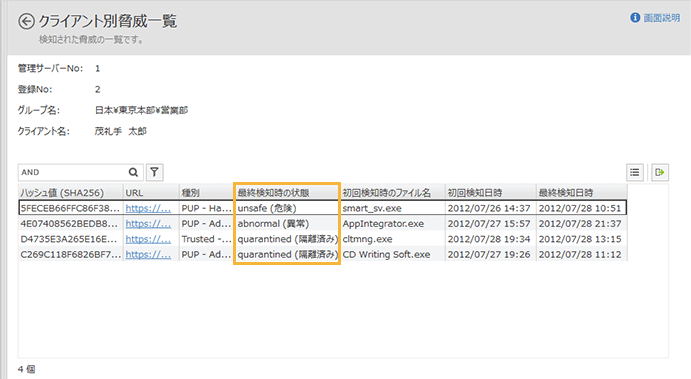Open the URL link in the smart_sv.exe row
This screenshot has width=691, height=379.
coord(148,208)
